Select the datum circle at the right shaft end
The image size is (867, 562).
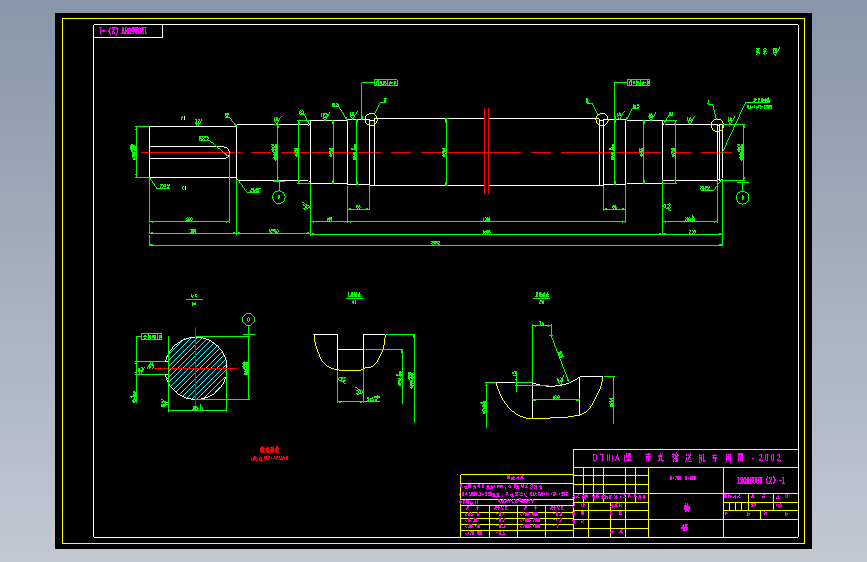click(743, 197)
